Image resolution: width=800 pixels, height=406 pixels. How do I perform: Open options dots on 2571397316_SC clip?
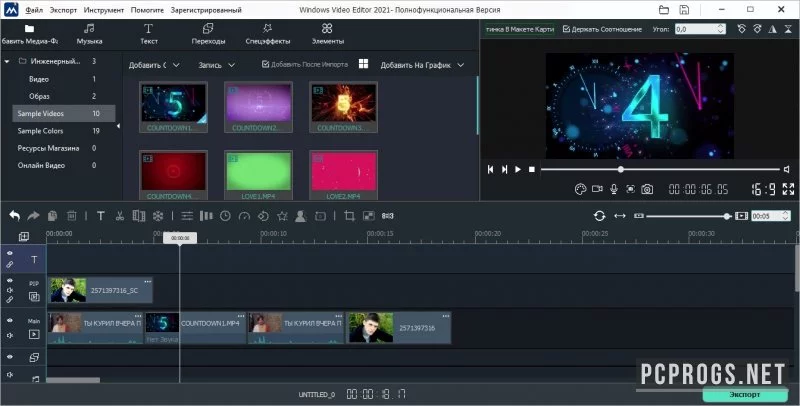point(147,281)
